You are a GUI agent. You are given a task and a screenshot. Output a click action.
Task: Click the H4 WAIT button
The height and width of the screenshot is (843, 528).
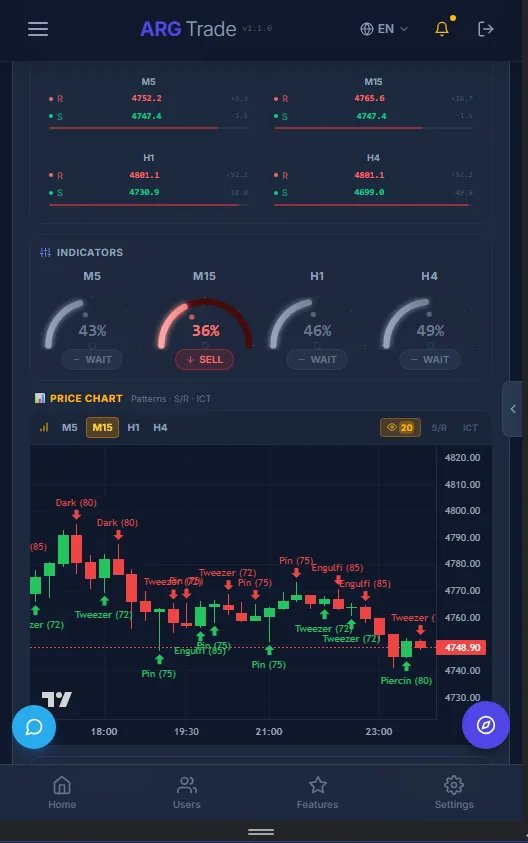tap(430, 360)
